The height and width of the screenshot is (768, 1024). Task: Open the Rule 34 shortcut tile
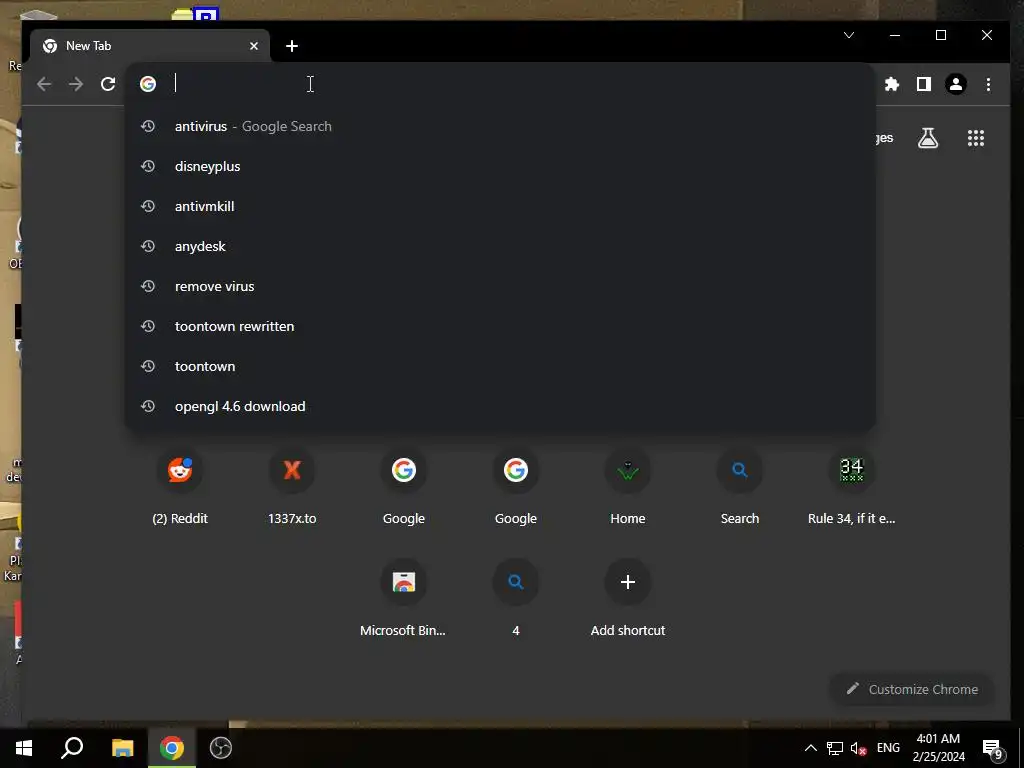coord(852,487)
